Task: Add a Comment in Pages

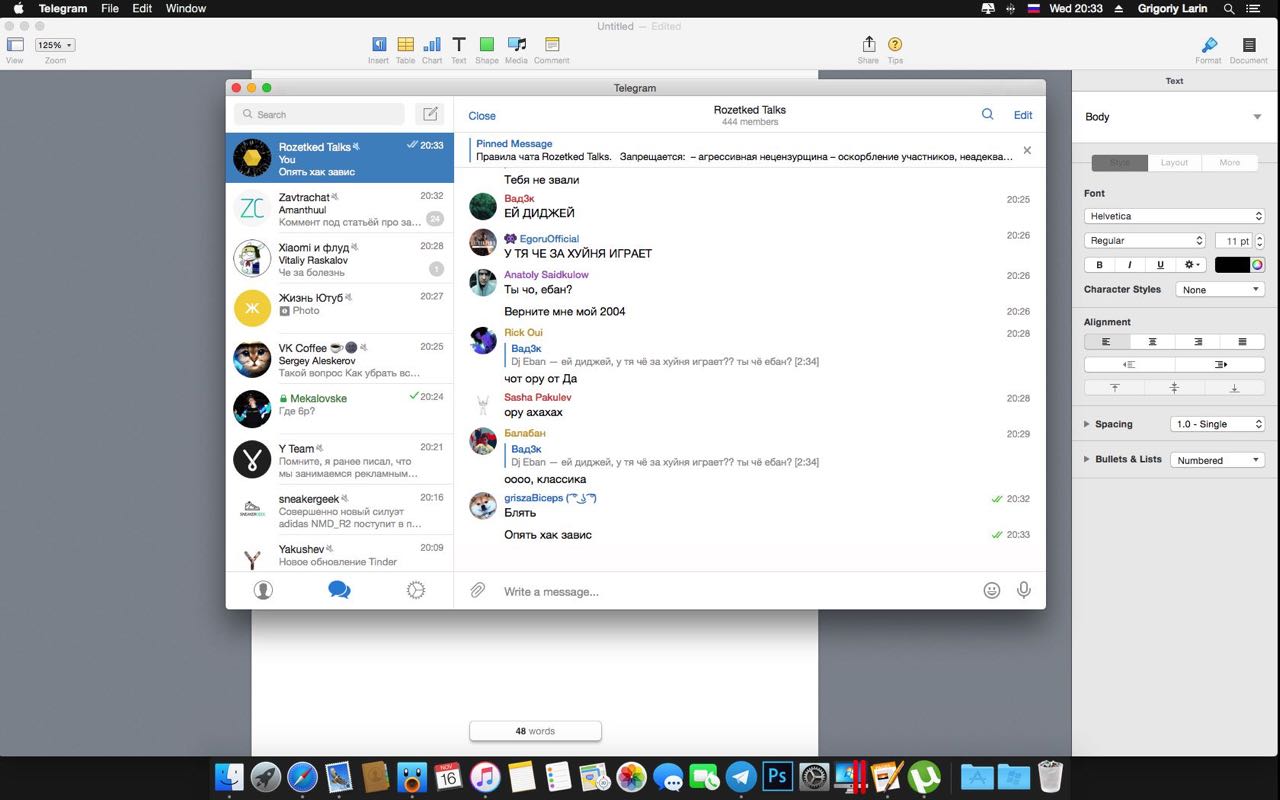Action: [551, 44]
